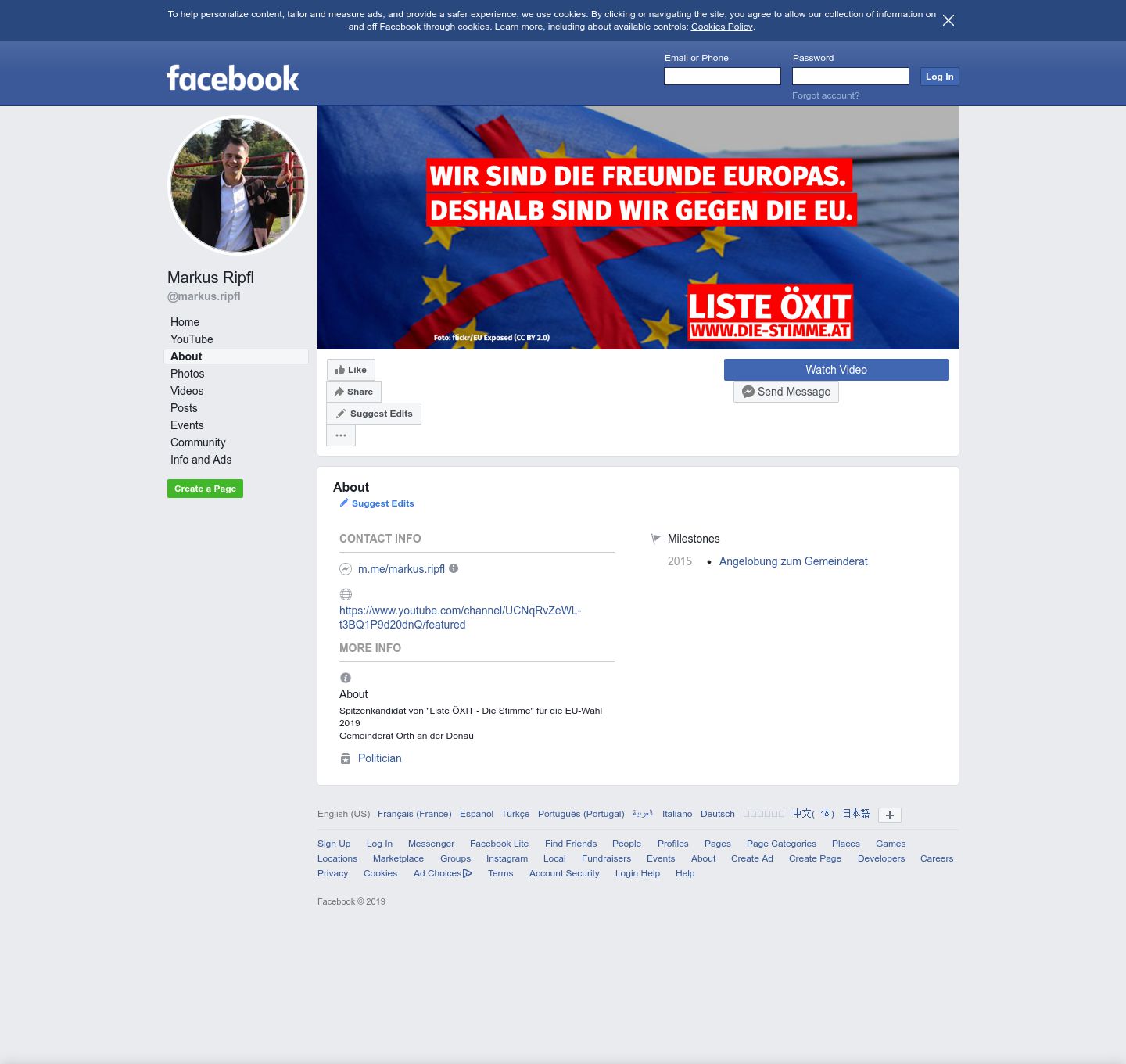
Task: Select Photos in page sidebar
Action: (x=188, y=374)
